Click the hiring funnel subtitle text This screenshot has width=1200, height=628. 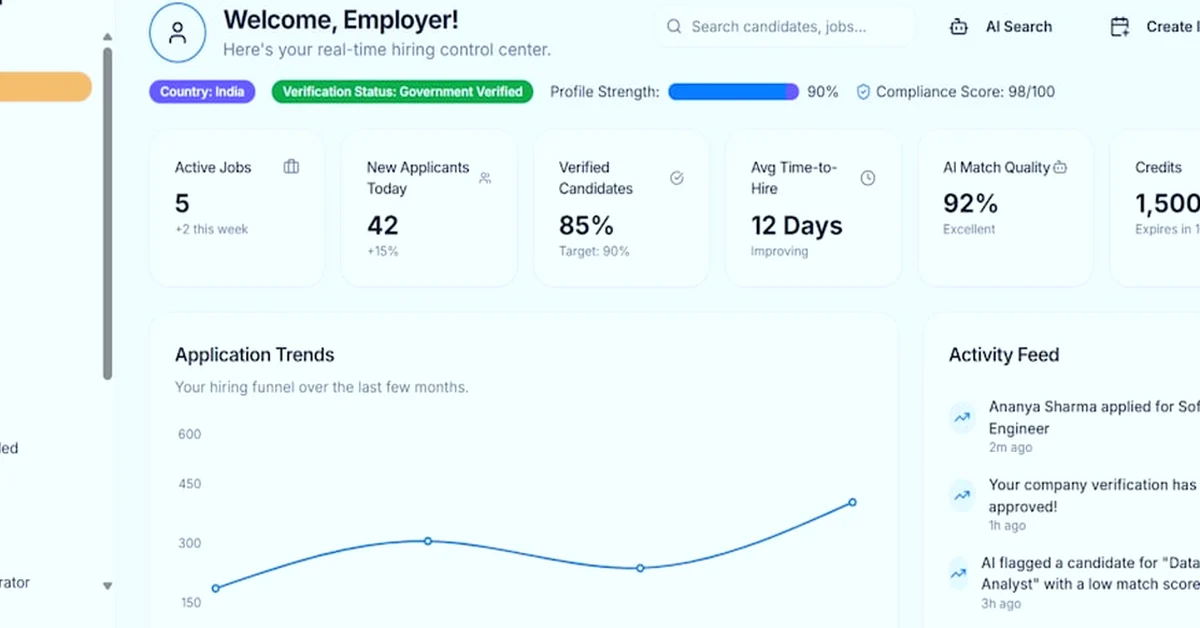pyautogui.click(x=321, y=387)
